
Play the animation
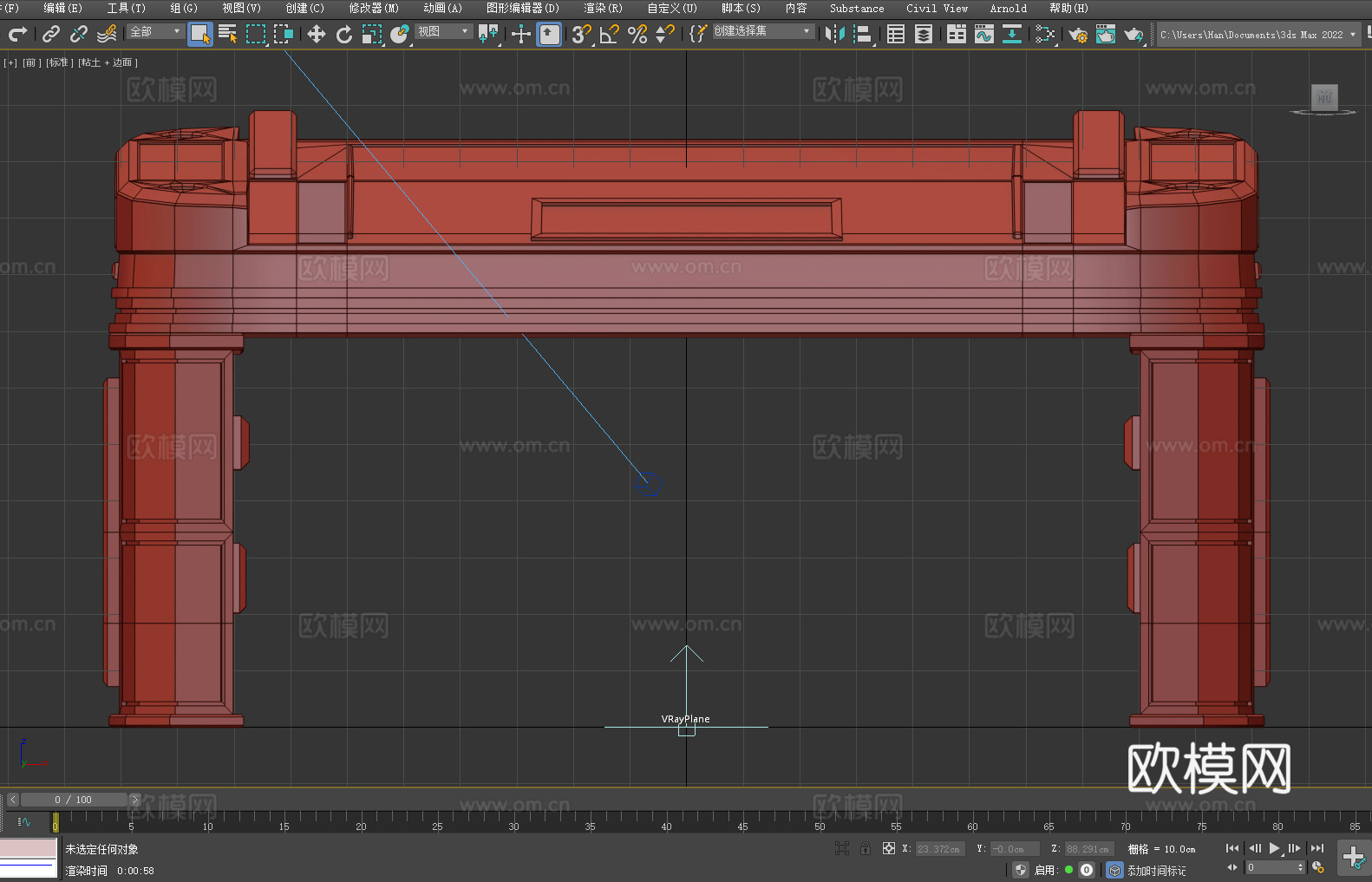pos(1274,848)
